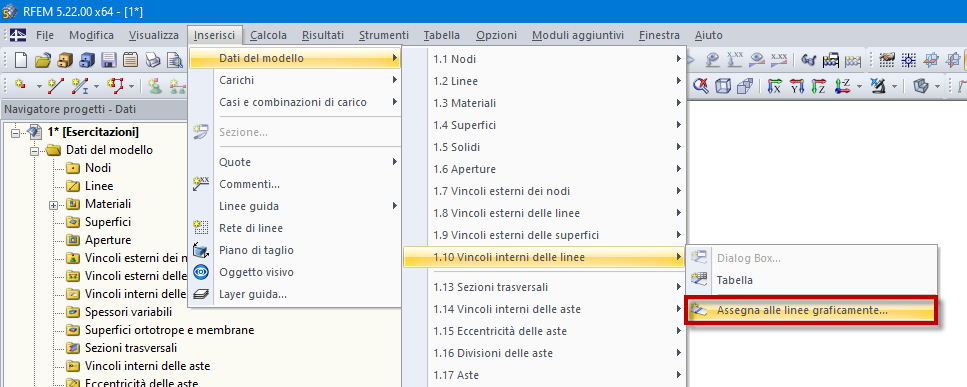Set view in Y direction
Viewport: 967px width, 387px height.
click(x=797, y=86)
